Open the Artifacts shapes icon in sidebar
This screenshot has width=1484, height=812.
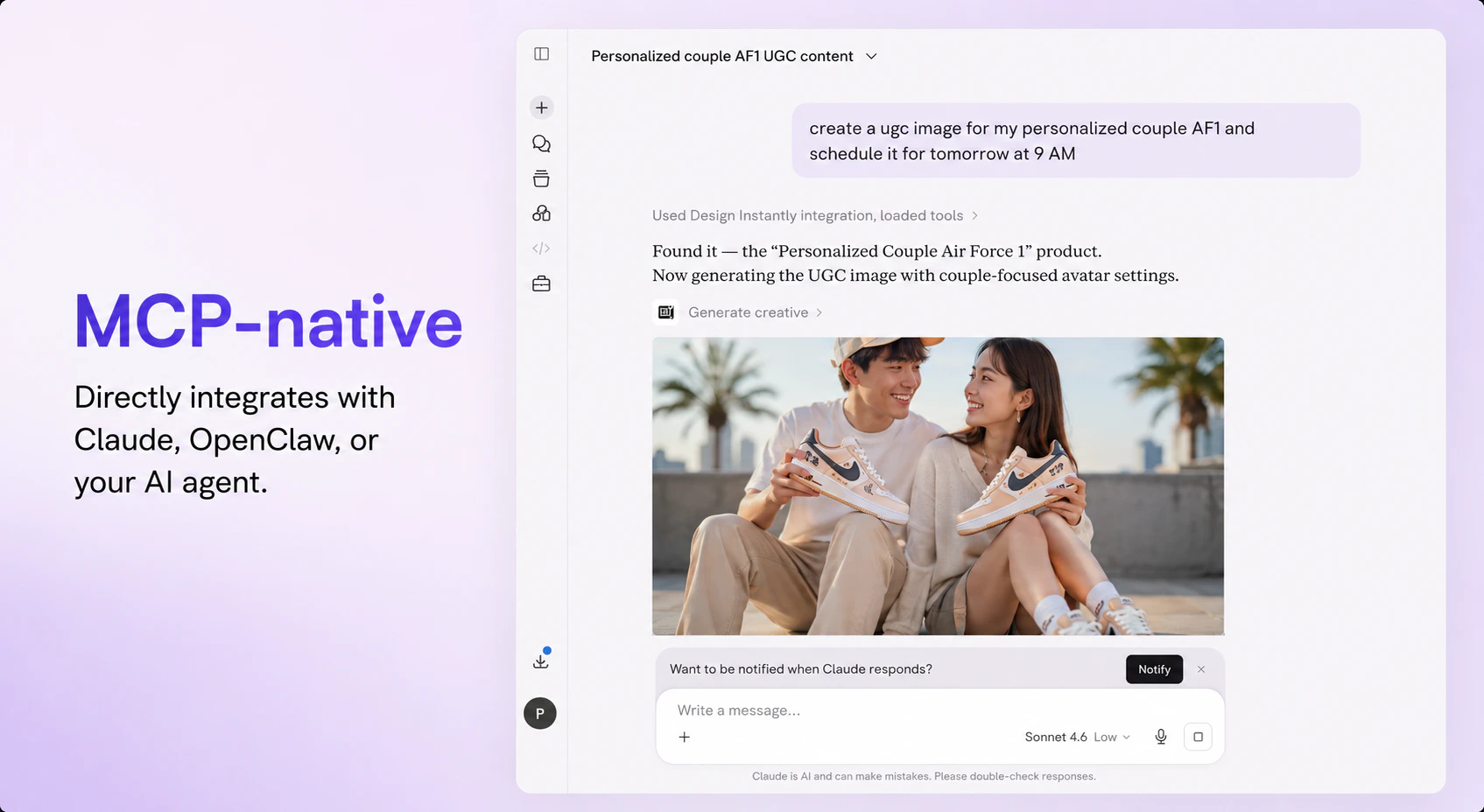point(541,213)
